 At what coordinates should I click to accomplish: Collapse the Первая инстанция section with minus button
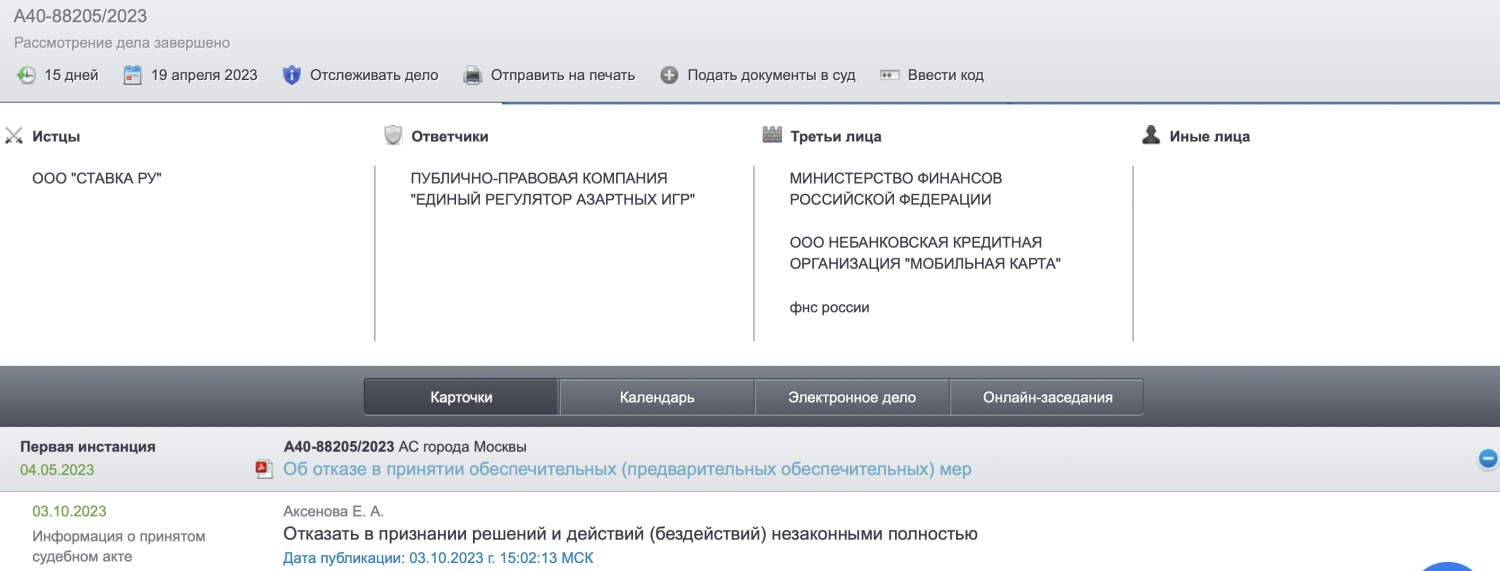1487,458
